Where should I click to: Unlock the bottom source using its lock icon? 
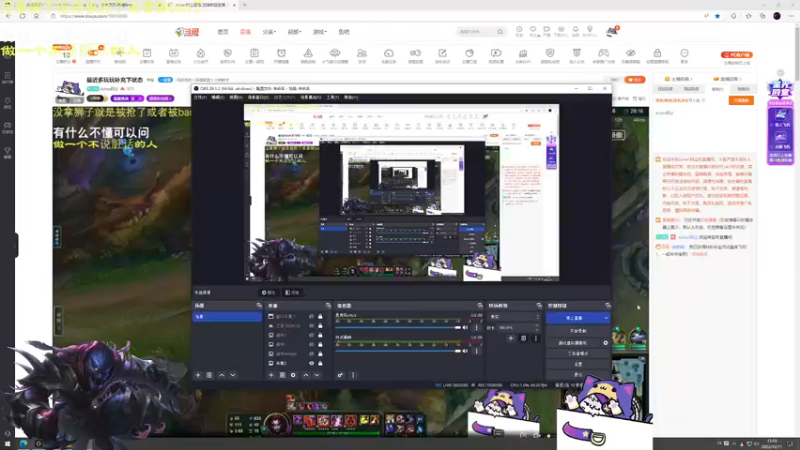[320, 363]
